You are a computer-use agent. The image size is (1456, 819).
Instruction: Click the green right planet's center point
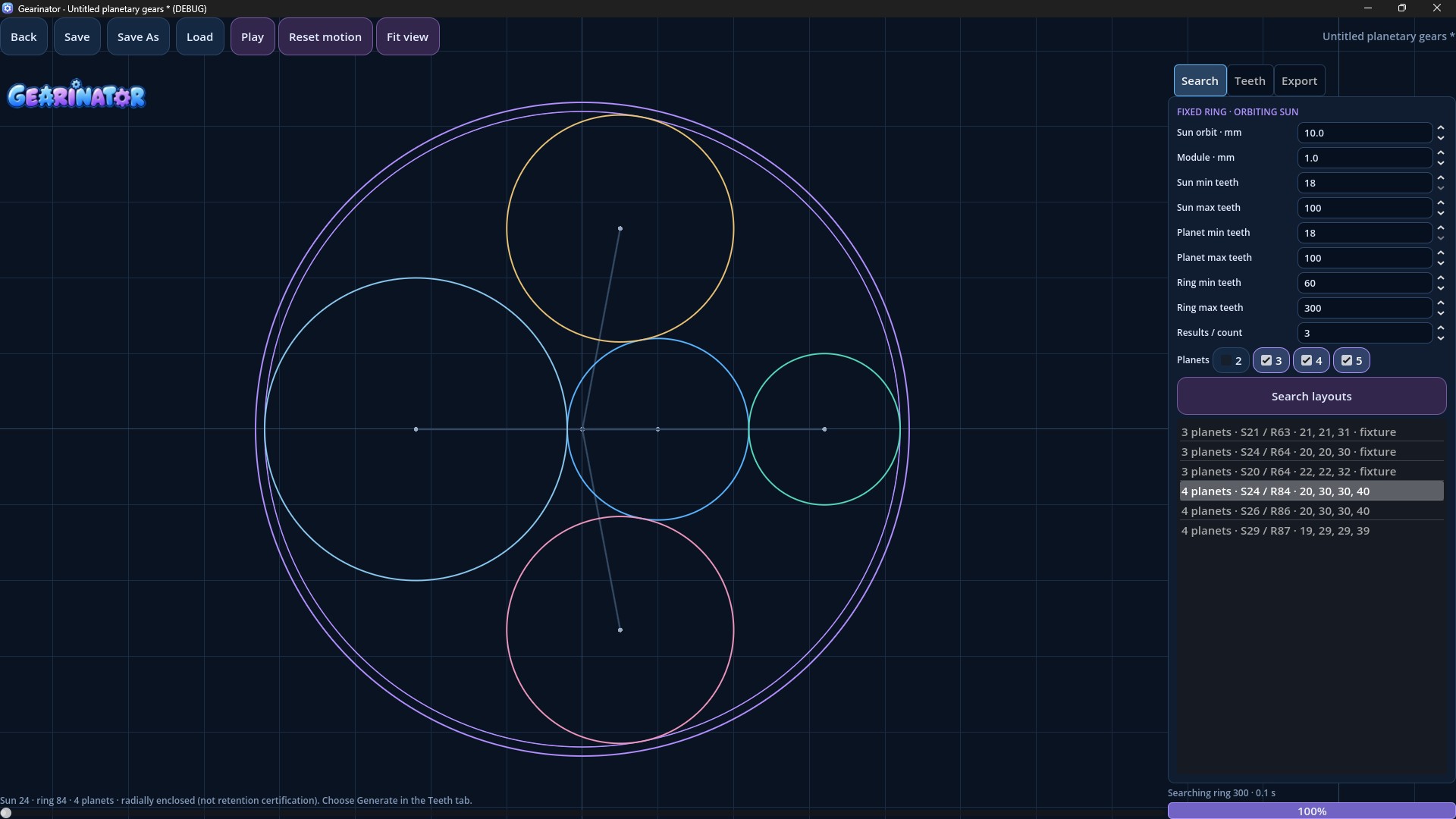[824, 429]
